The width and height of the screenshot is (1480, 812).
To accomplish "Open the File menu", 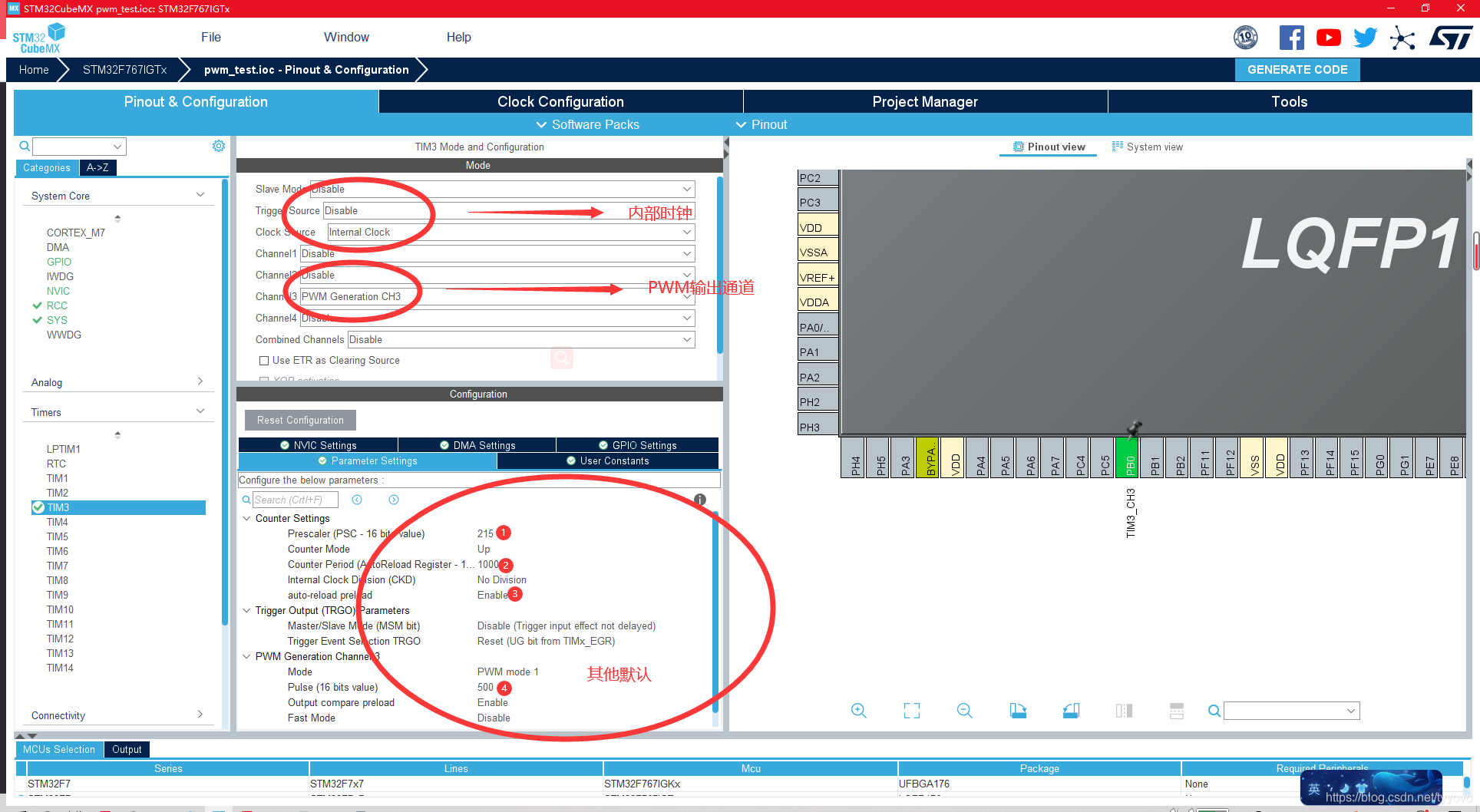I will click(x=211, y=38).
